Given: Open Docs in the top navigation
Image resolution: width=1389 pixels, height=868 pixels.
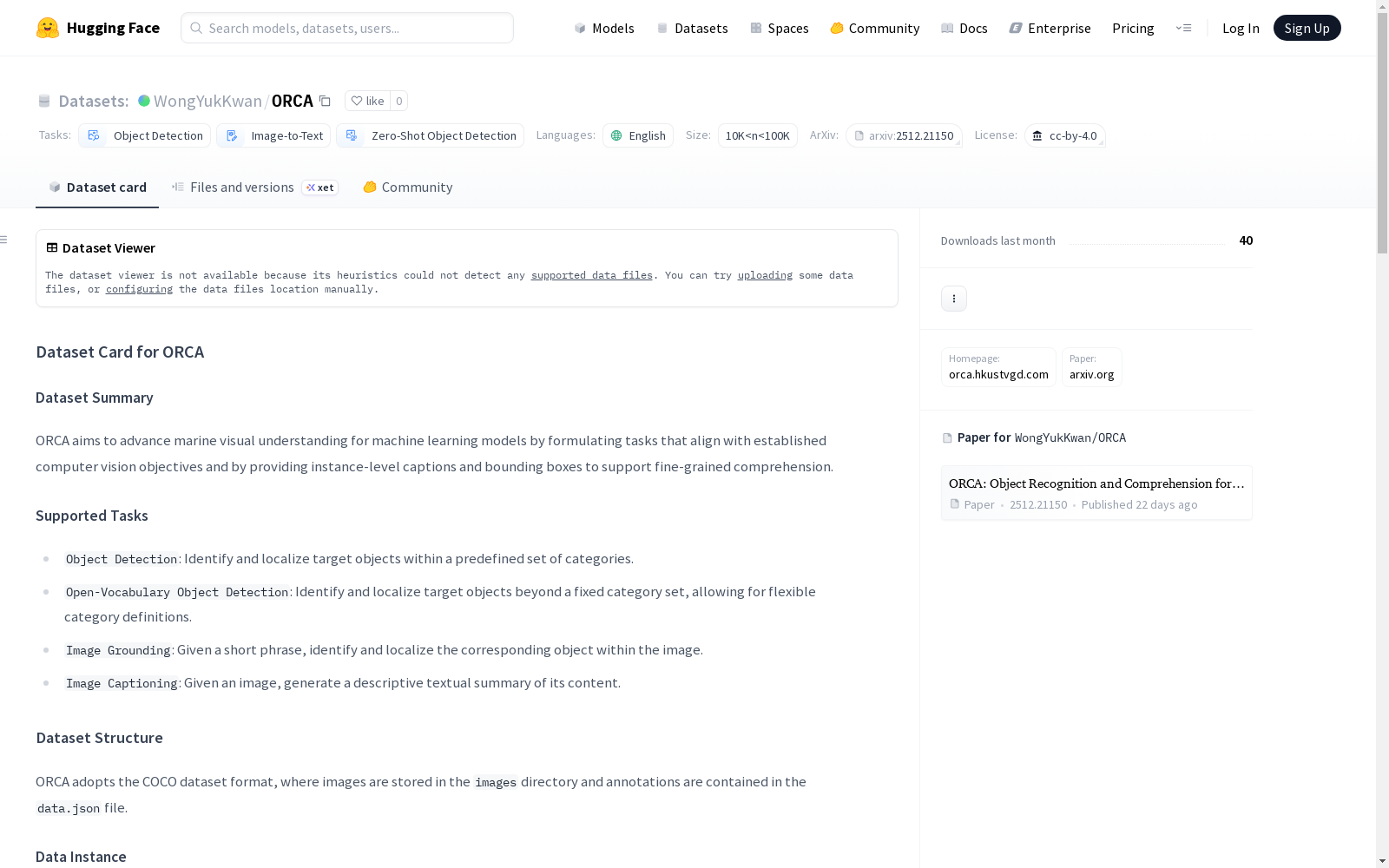Looking at the screenshot, I should [964, 28].
